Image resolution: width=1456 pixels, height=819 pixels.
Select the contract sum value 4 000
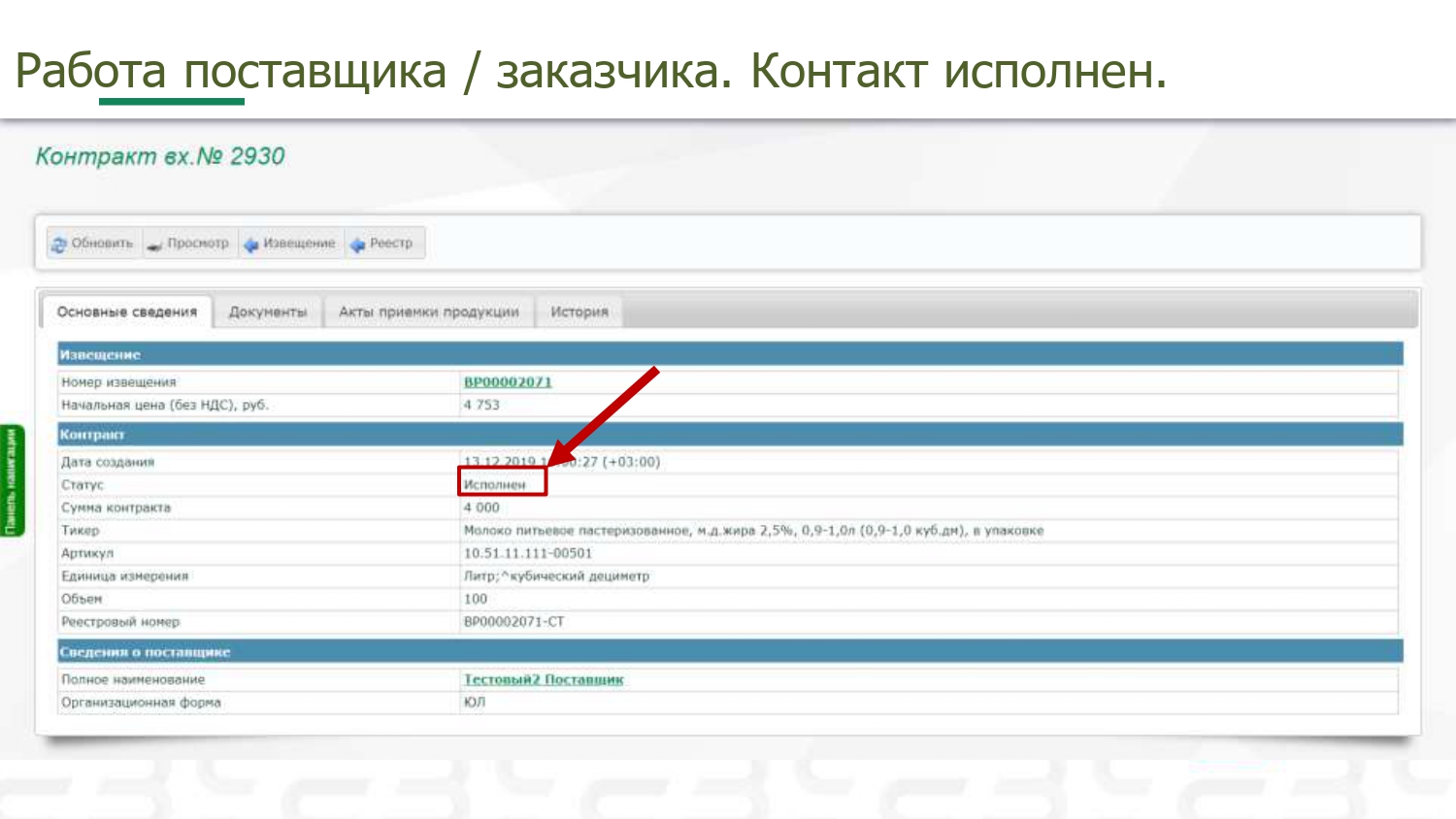481,508
